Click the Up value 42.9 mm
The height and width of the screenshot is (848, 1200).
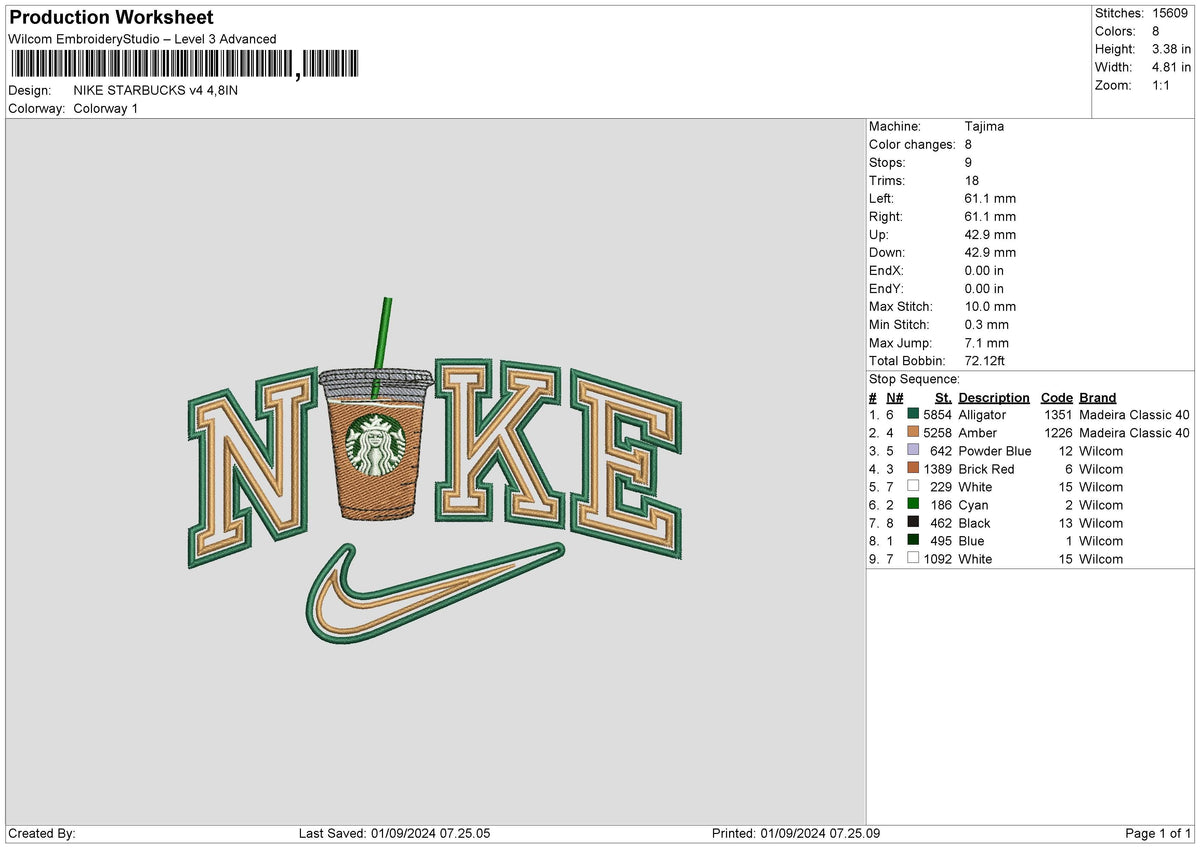[x=990, y=234]
